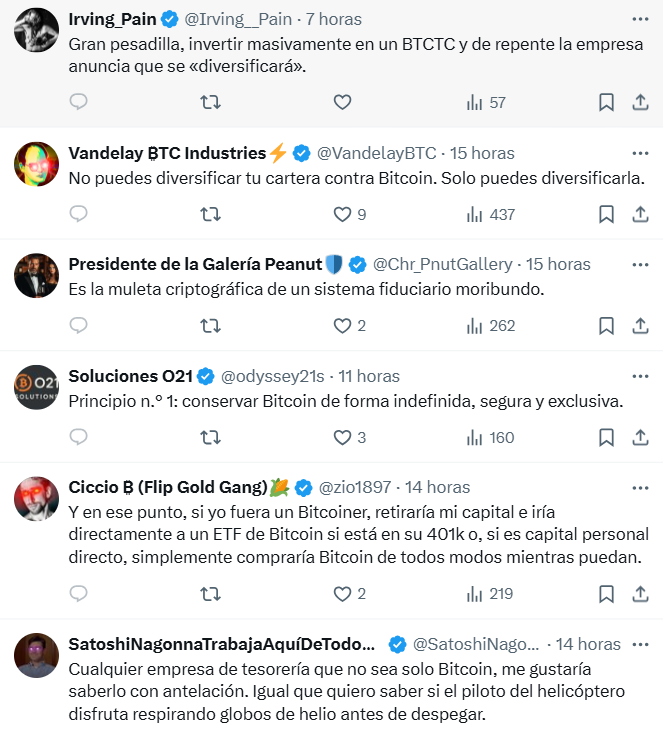Open more options for Irving_Pain's tweet

[640, 19]
